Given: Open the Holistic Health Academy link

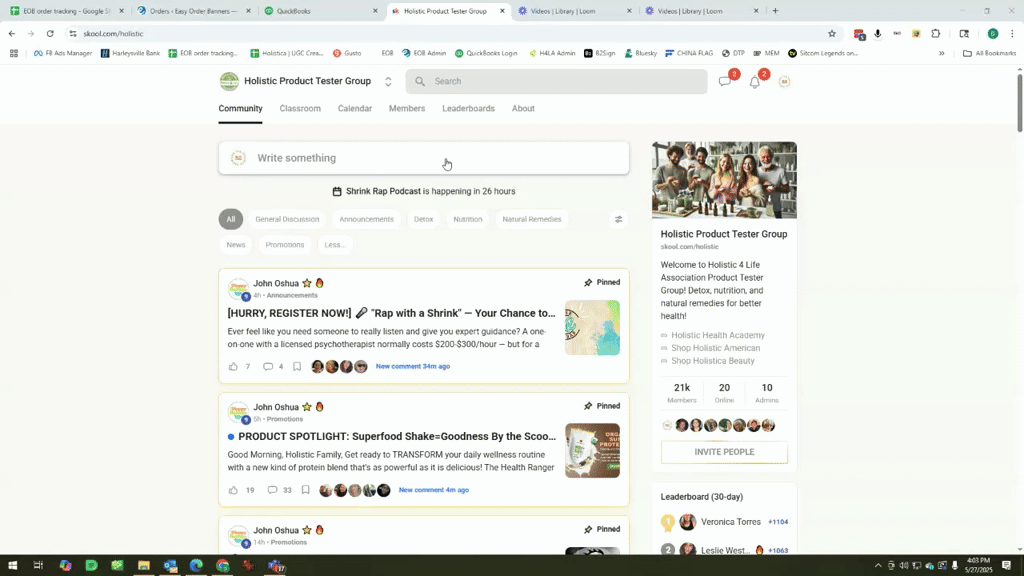Looking at the screenshot, I should pos(718,335).
